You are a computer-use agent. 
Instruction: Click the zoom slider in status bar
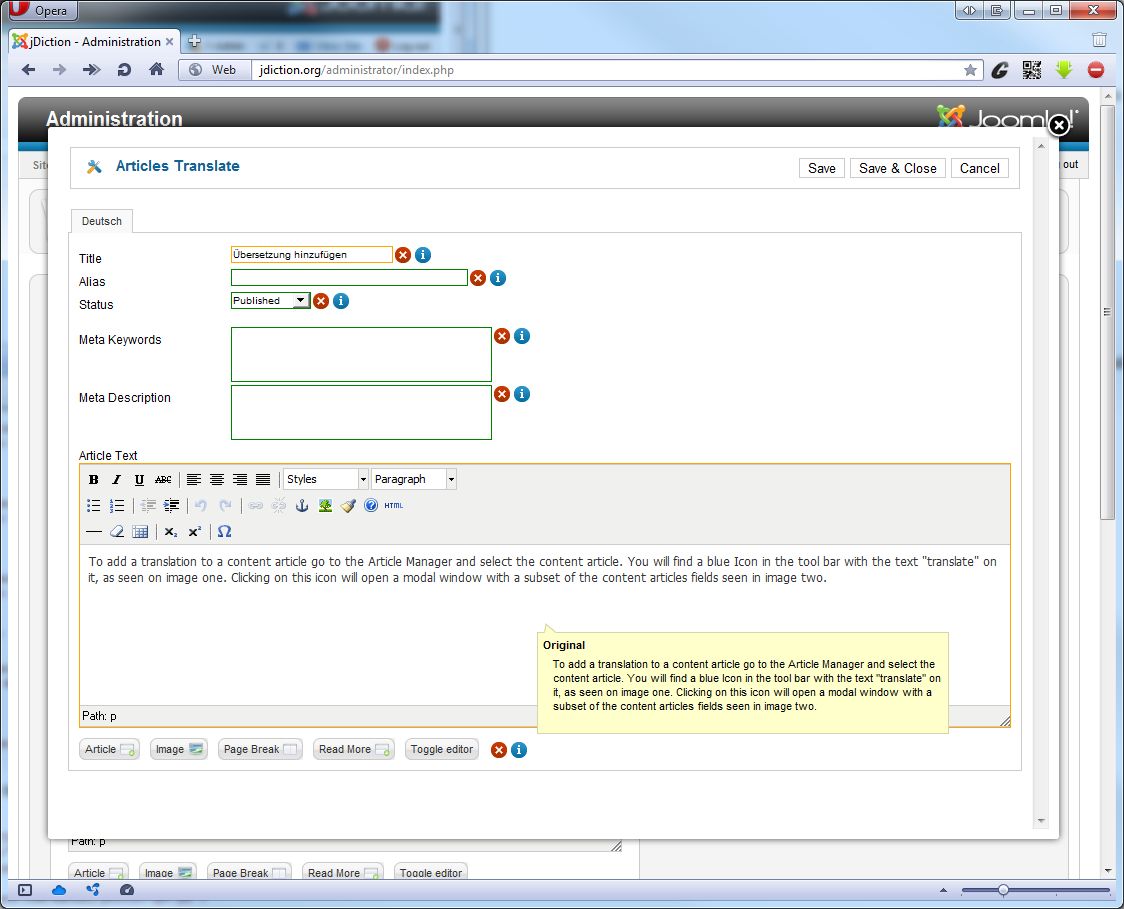click(x=1003, y=890)
